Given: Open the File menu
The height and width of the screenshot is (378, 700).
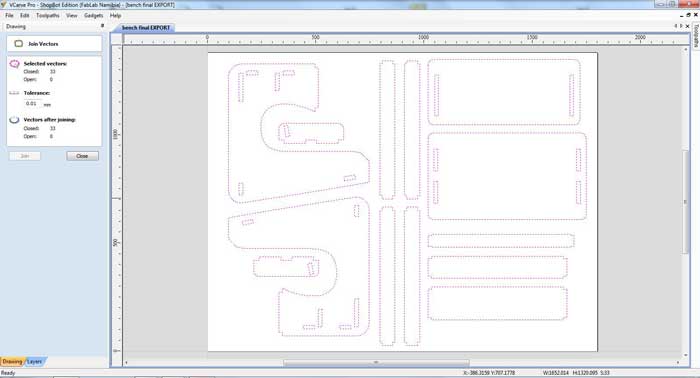Looking at the screenshot, I should (9, 16).
